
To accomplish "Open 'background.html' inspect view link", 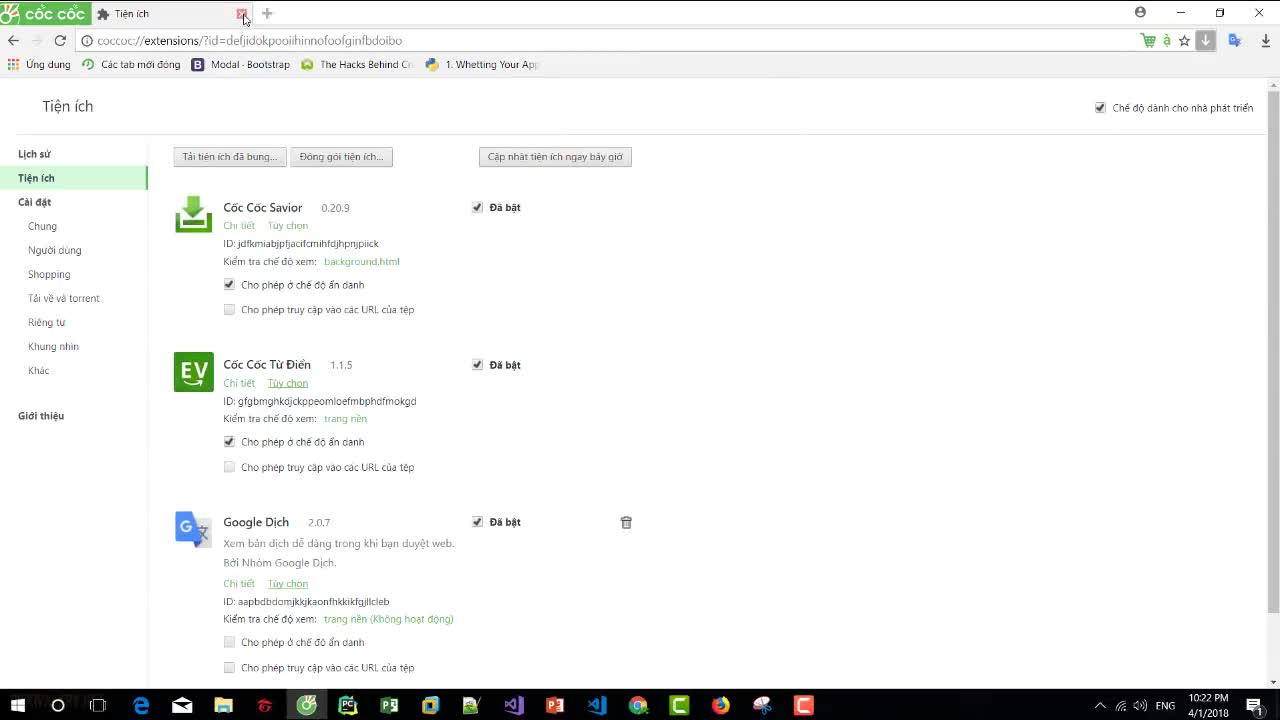I will coord(362,262).
